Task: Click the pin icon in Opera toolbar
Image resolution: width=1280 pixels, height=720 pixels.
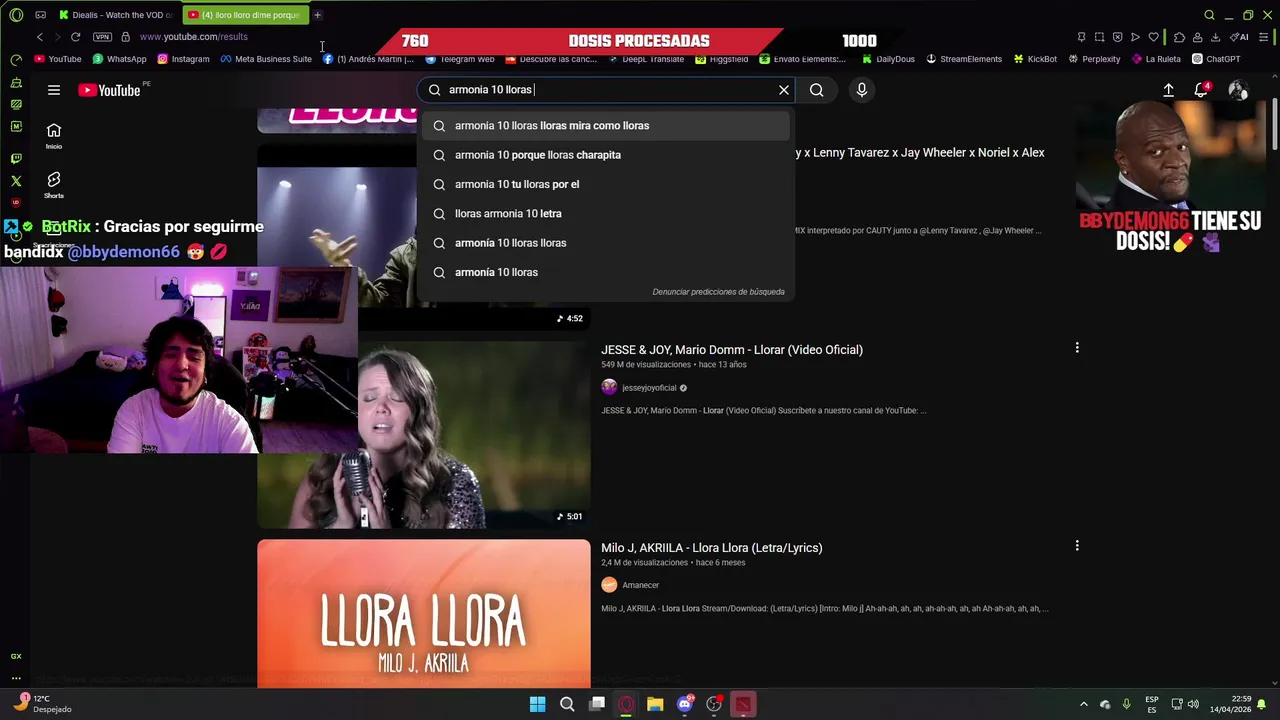Action: point(1081,37)
